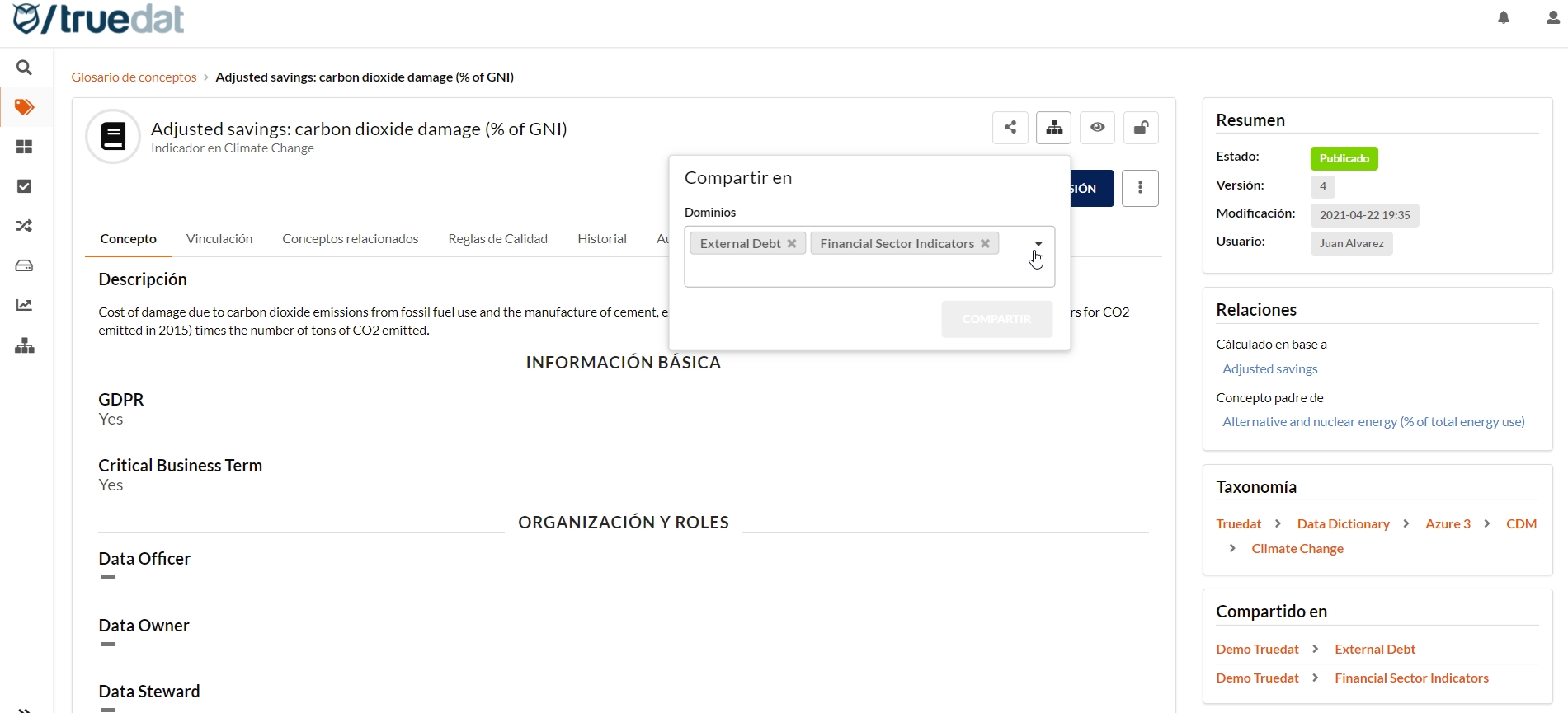Expand the sidebar with double chevron
Image resolution: width=1568 pixels, height=713 pixels.
click(x=25, y=708)
